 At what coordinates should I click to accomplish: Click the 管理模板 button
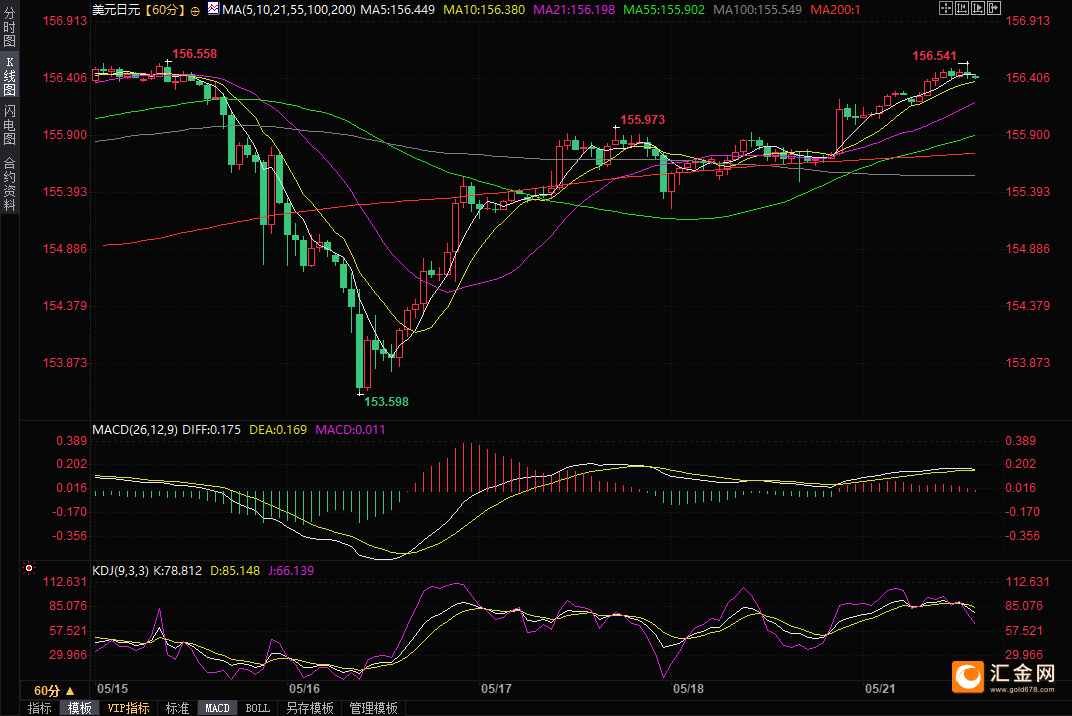[x=373, y=708]
